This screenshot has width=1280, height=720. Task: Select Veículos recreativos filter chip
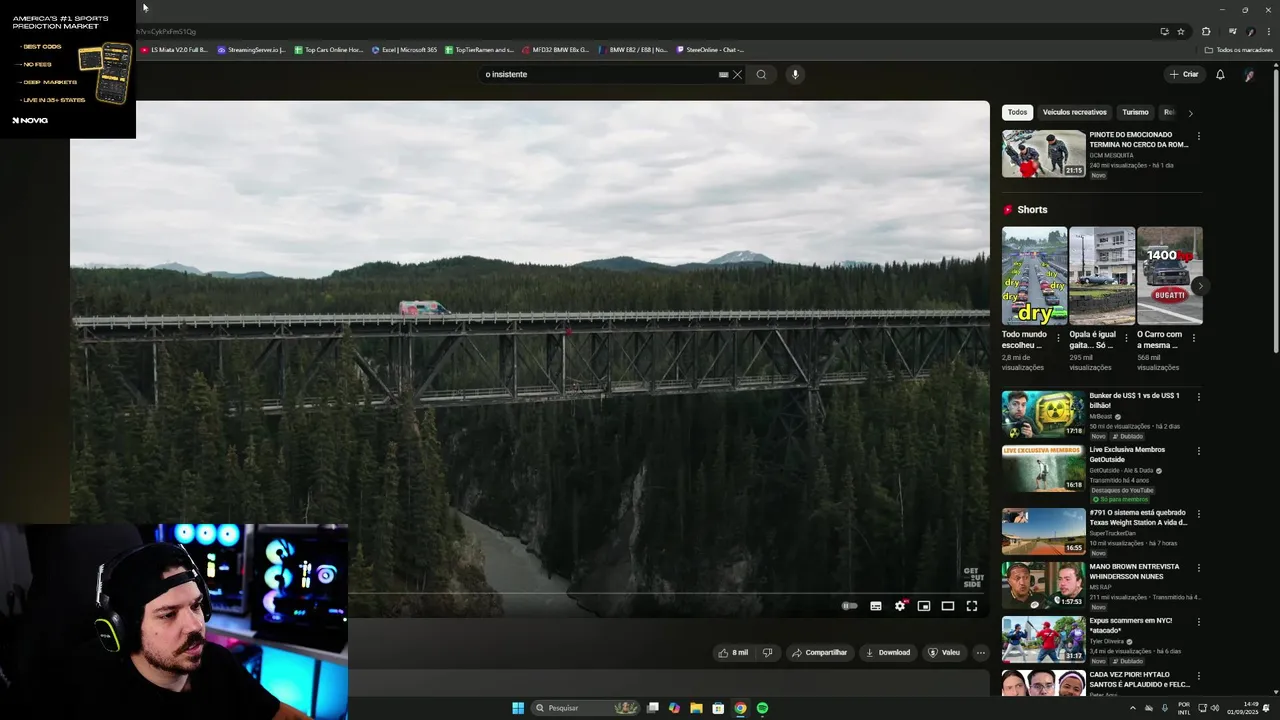click(1075, 112)
